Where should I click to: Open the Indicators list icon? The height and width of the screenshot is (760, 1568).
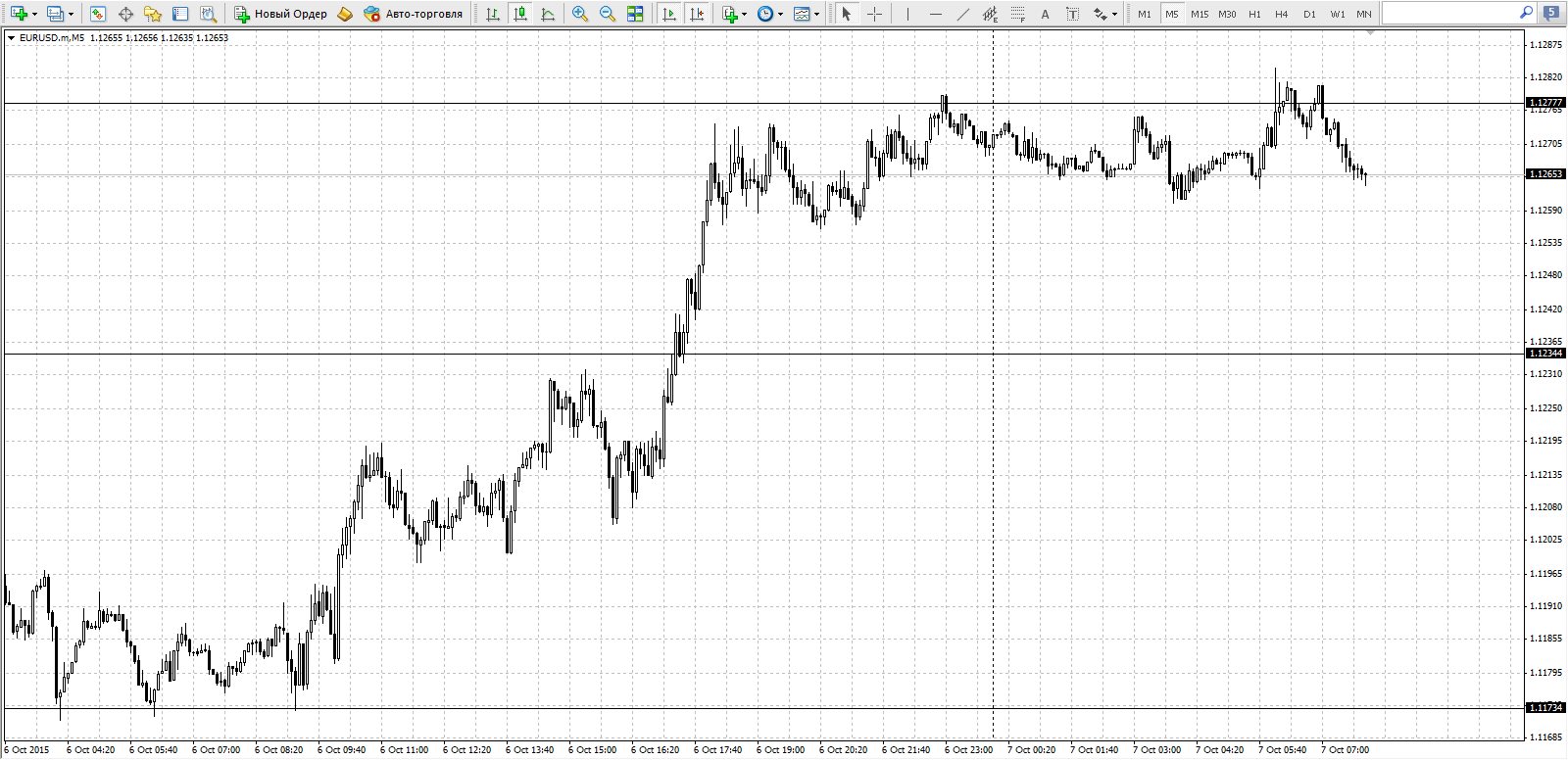(729, 14)
